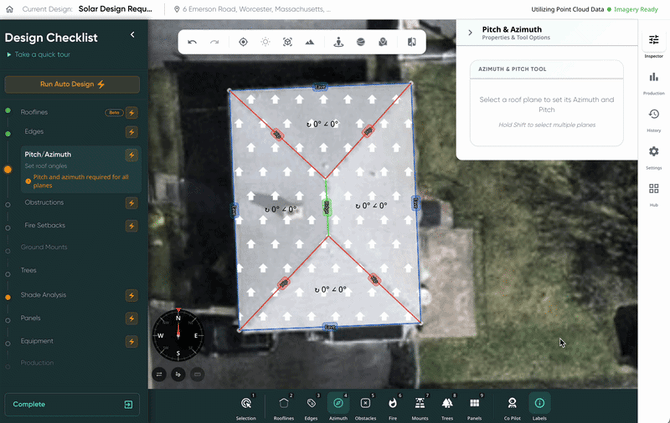This screenshot has height=423, width=670.
Task: Open the Production sidebar panel
Action: pyautogui.click(x=654, y=82)
